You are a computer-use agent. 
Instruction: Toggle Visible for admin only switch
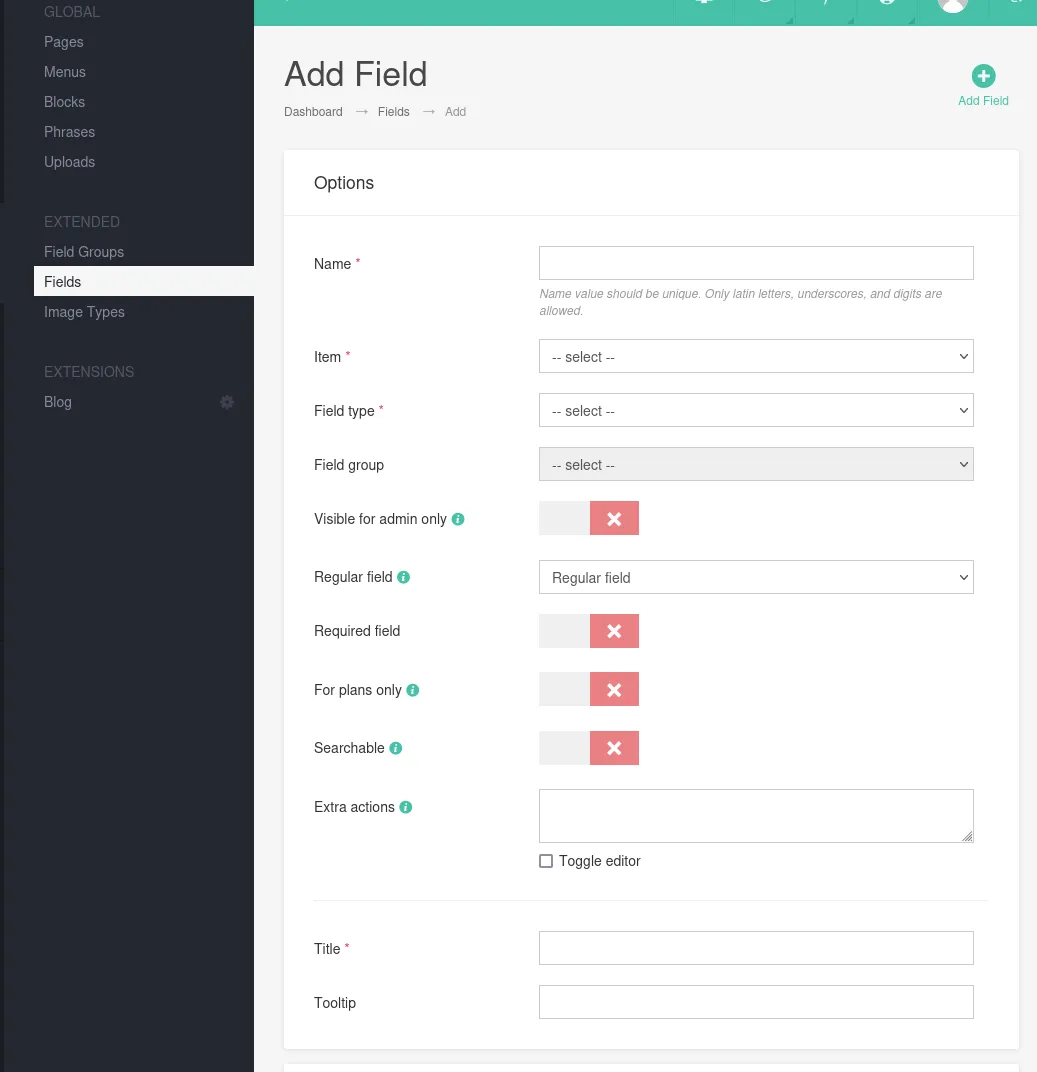(x=589, y=518)
